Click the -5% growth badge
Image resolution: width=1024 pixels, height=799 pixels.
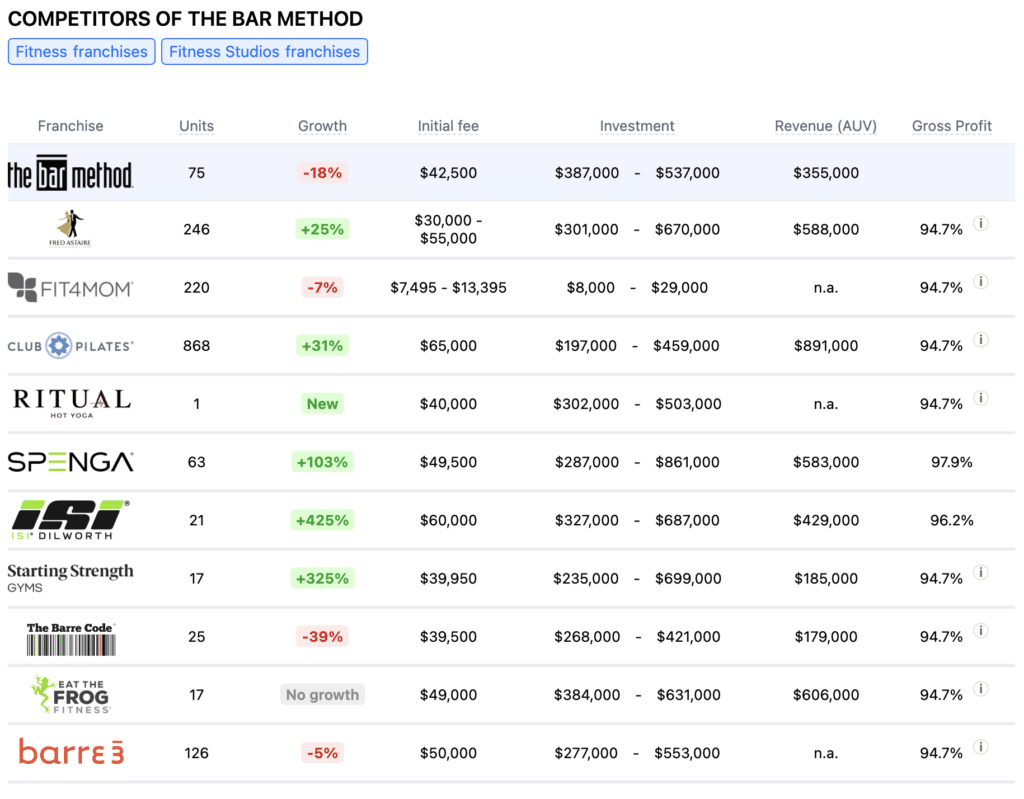point(323,753)
